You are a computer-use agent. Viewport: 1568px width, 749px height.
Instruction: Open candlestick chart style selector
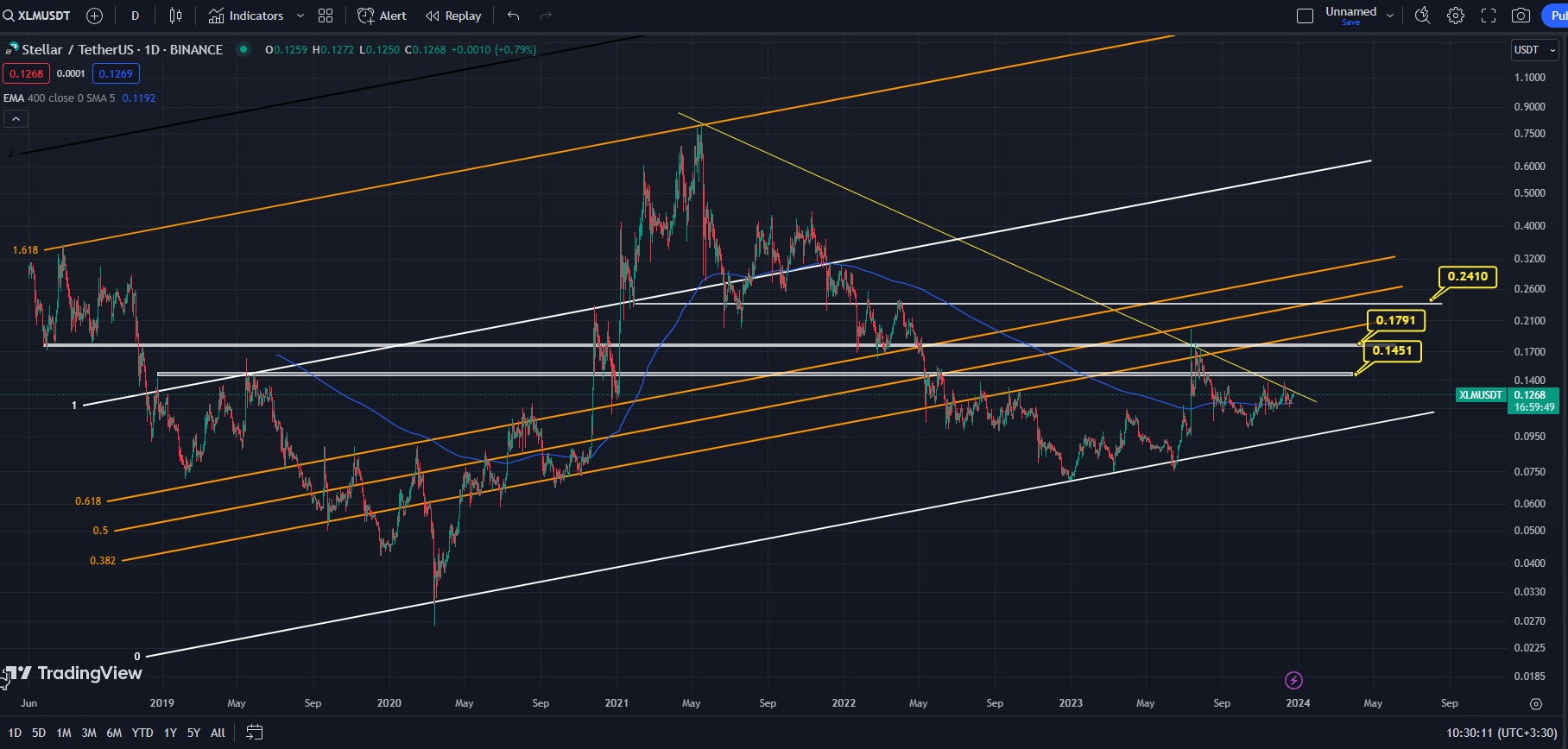[176, 16]
